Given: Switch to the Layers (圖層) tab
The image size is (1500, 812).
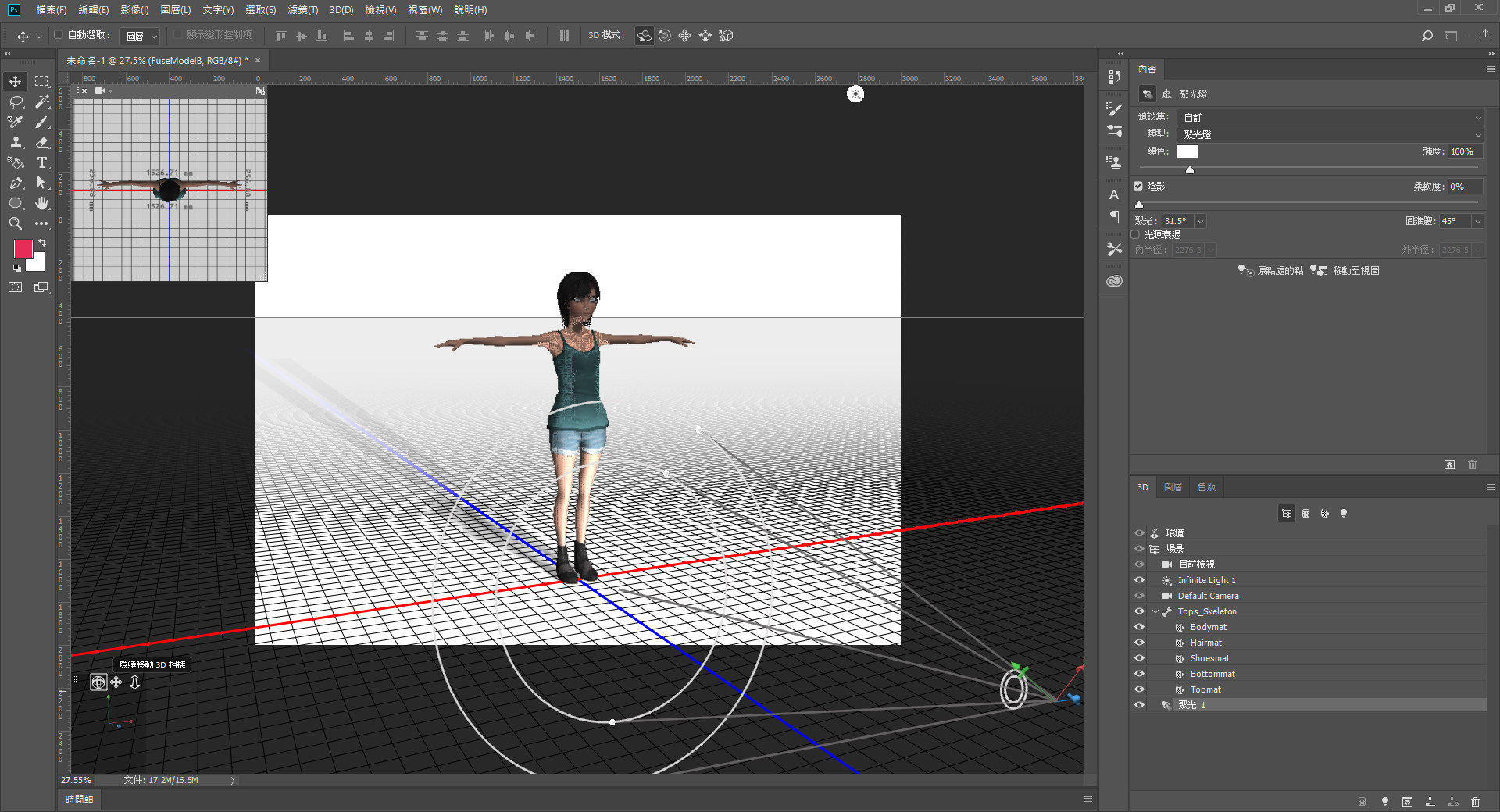Looking at the screenshot, I should coord(1173,487).
